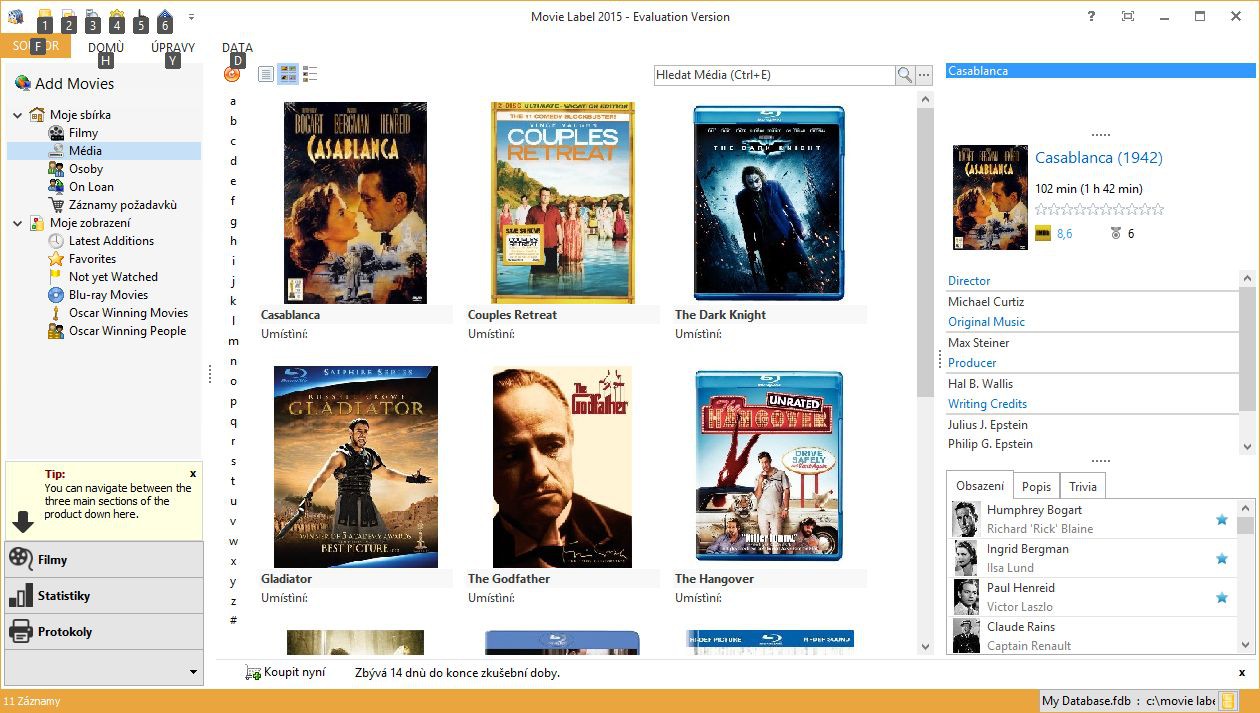Click the Hledat Média search field
The width and height of the screenshot is (1260, 713).
[x=774, y=75]
